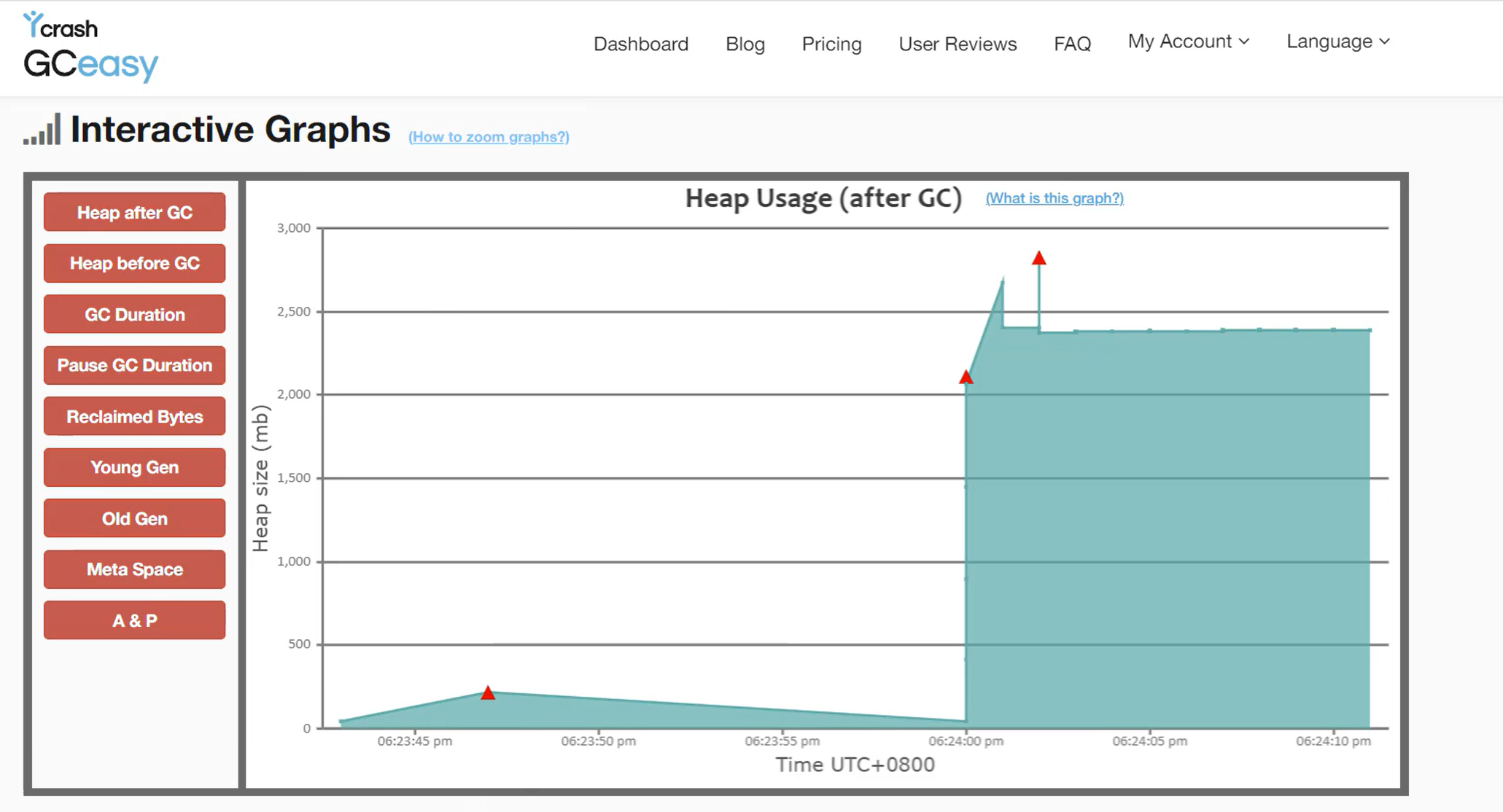Open the Pricing page

pos(831,44)
